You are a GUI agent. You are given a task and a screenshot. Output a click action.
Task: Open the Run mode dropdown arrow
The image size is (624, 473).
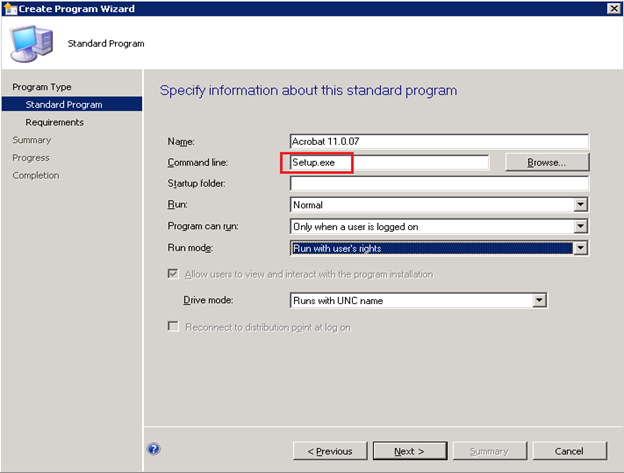coord(581,248)
